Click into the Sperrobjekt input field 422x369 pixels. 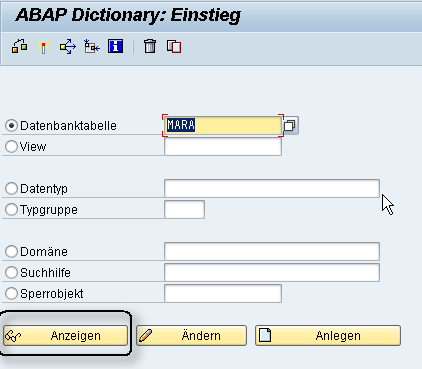coord(223,293)
